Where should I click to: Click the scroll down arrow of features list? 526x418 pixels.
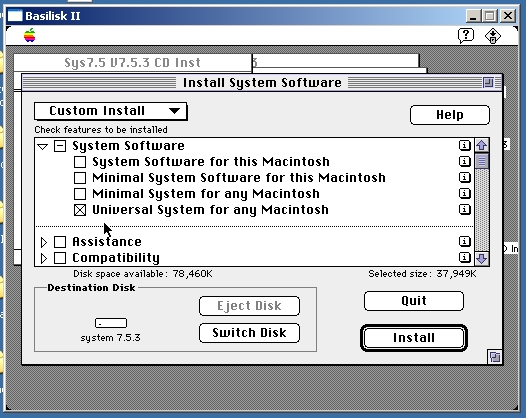coord(482,258)
